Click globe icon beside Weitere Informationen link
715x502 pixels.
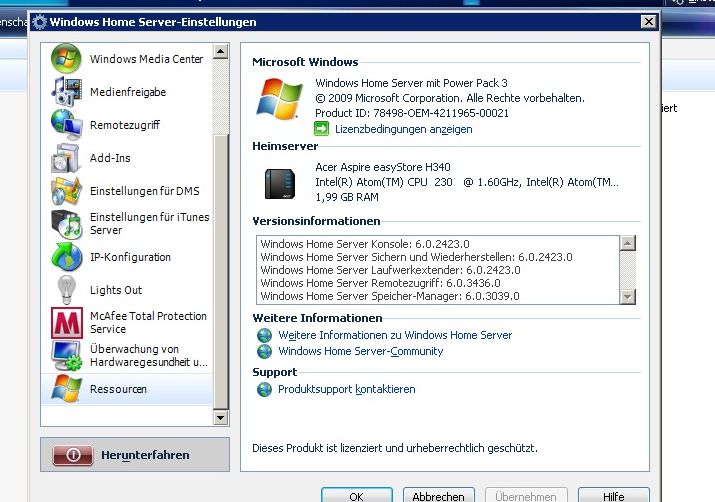pos(264,335)
